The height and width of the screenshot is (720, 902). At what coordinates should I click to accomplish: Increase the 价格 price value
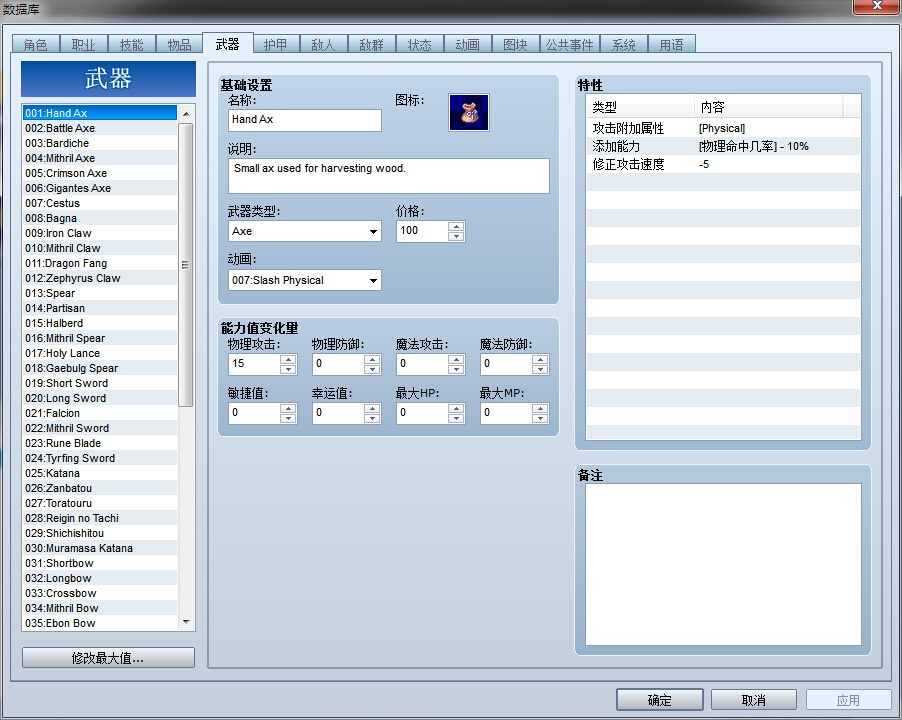[x=456, y=227]
